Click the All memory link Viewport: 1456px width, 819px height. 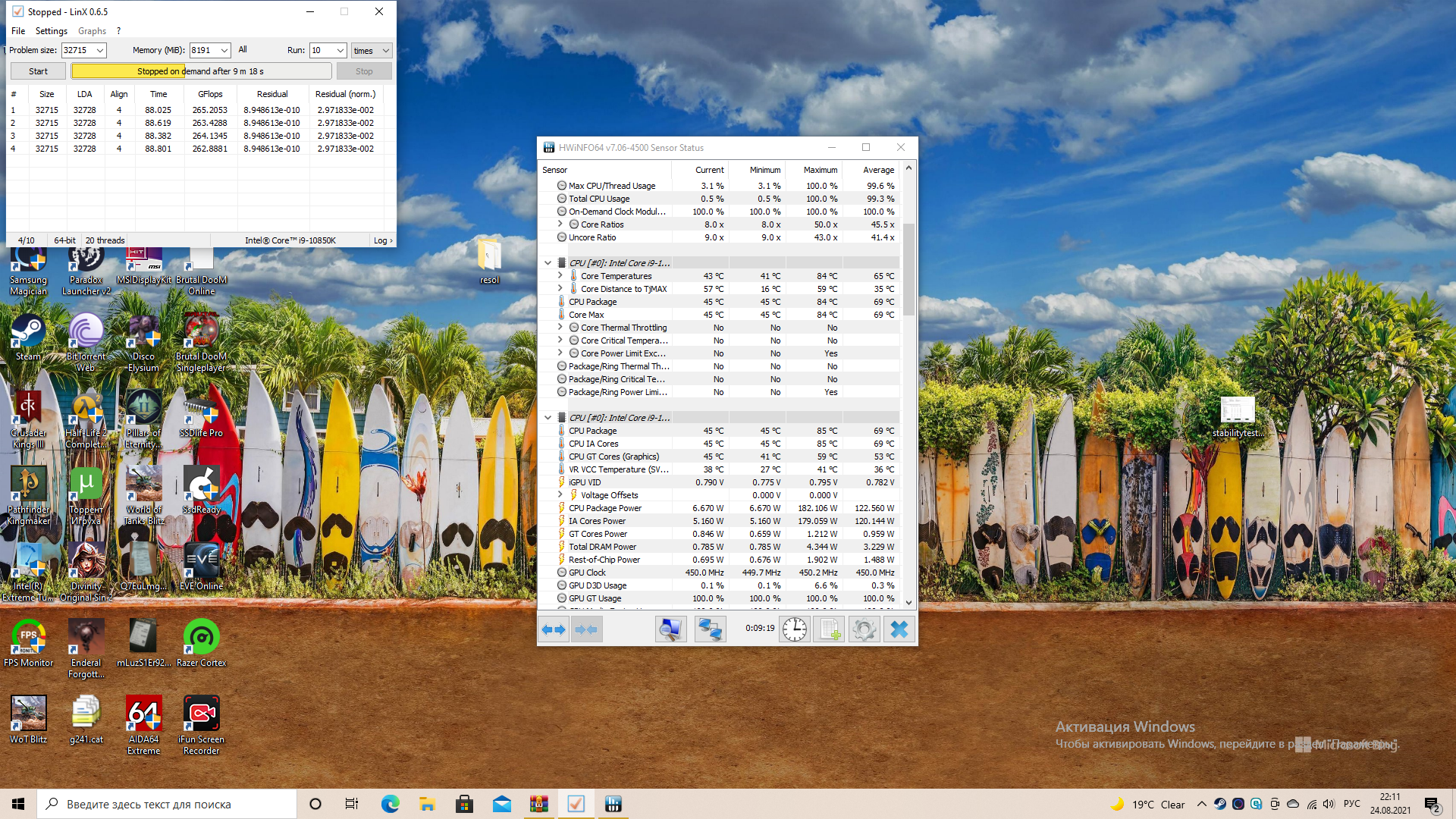point(243,50)
